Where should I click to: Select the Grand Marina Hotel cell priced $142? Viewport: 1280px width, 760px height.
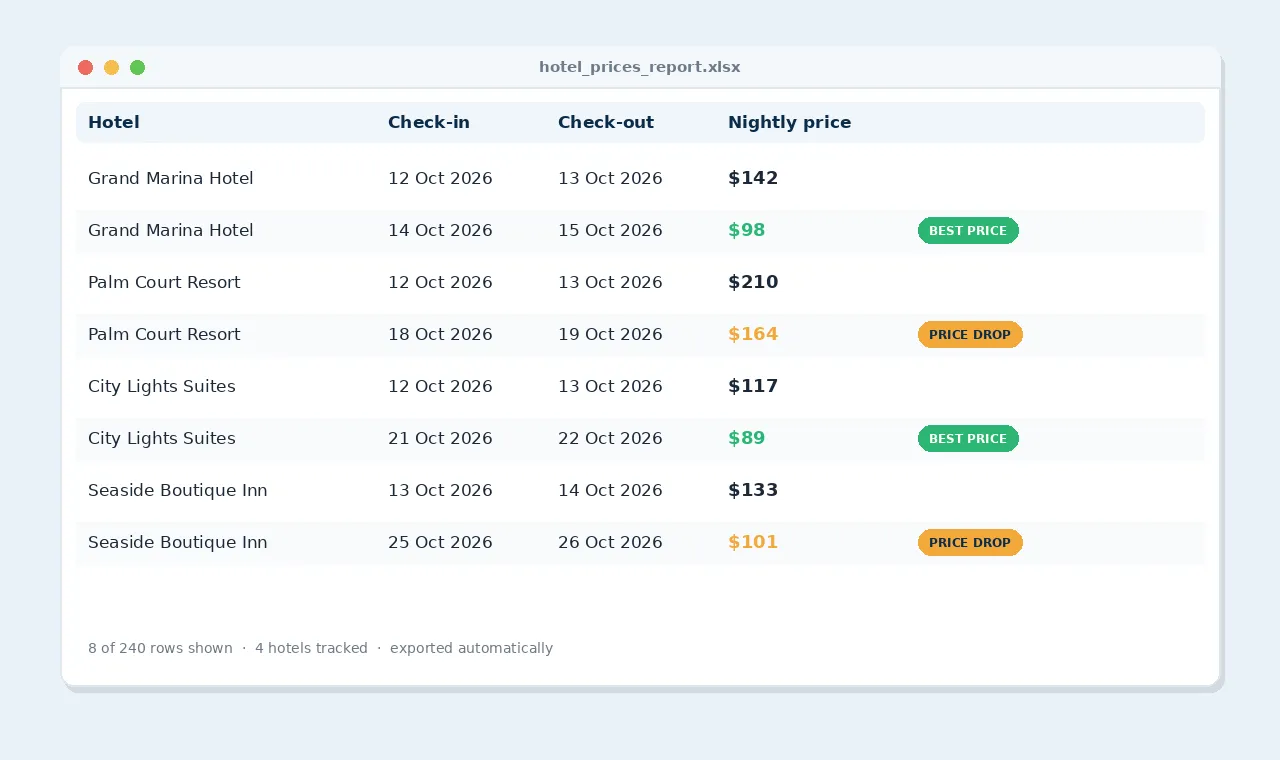(x=171, y=178)
